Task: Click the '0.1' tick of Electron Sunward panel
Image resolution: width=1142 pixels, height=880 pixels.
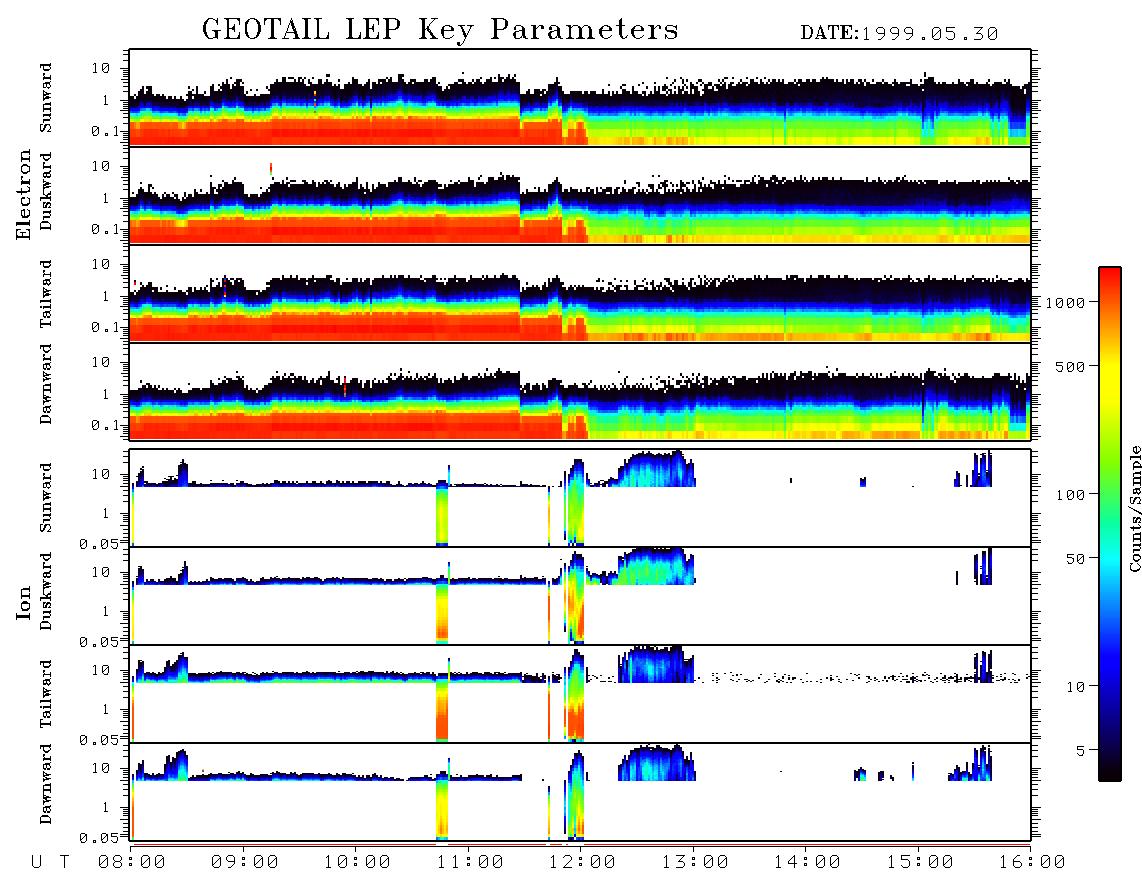Action: pyautogui.click(x=105, y=131)
